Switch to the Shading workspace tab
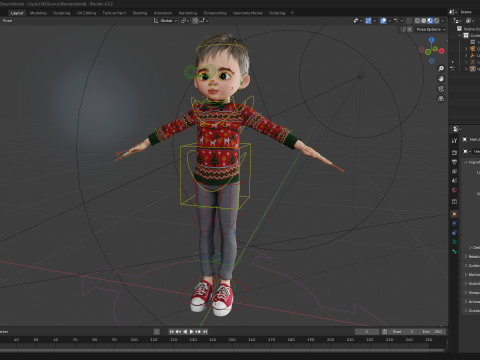This screenshot has height=360, width=480. tap(140, 13)
